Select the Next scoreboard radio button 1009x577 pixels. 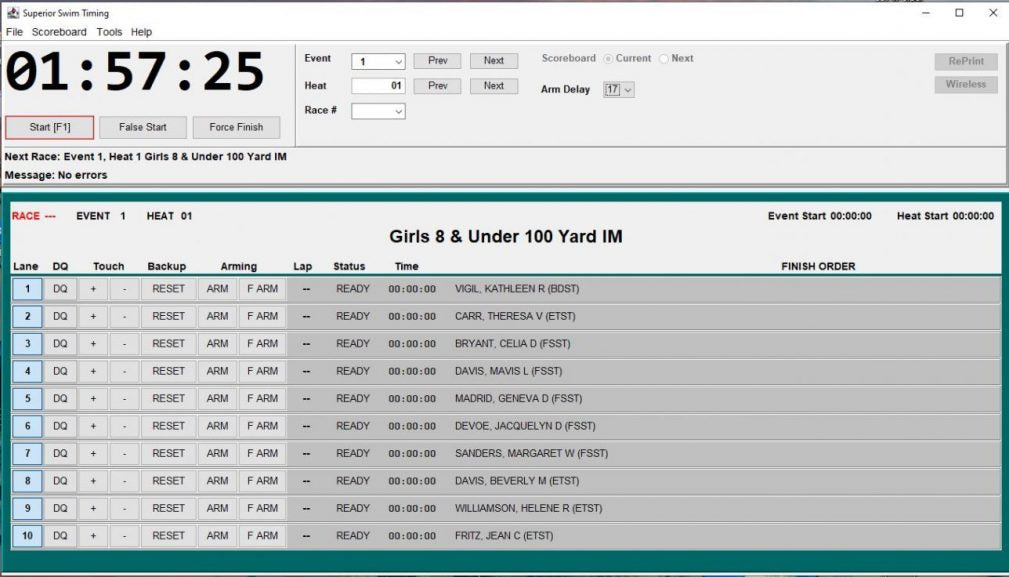[x=664, y=59]
